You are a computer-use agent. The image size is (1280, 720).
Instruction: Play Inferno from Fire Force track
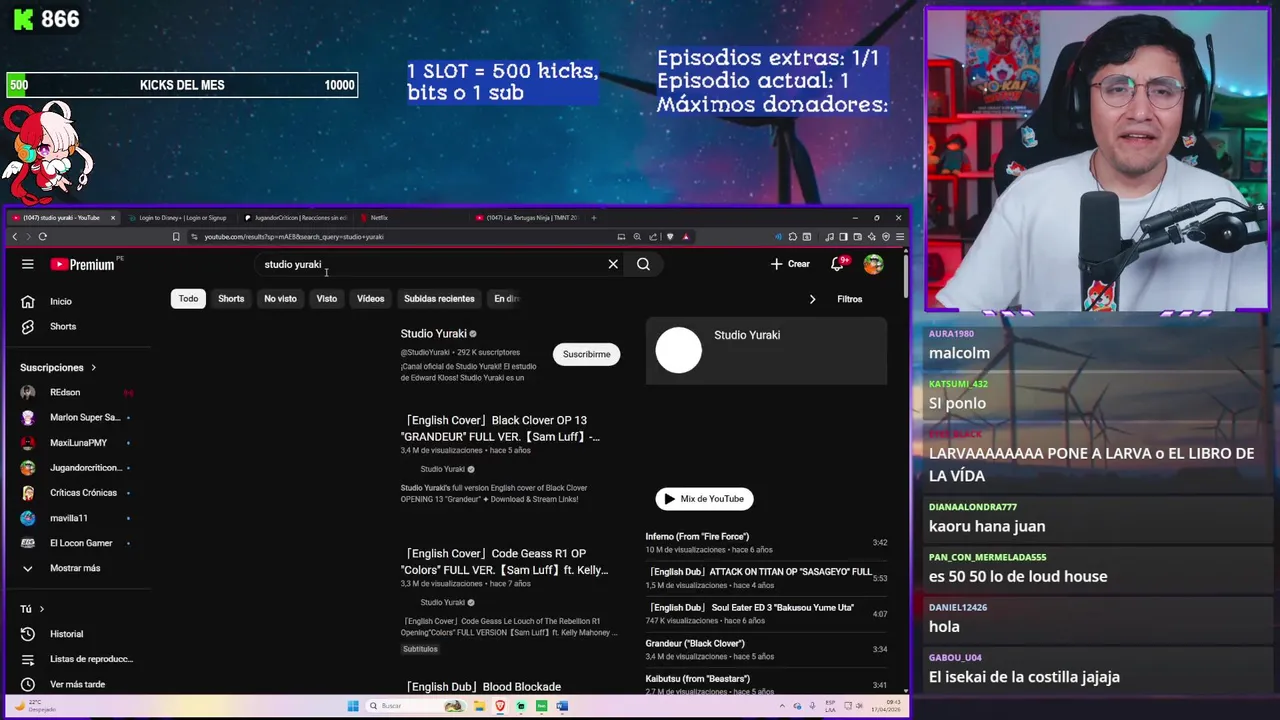click(x=766, y=542)
